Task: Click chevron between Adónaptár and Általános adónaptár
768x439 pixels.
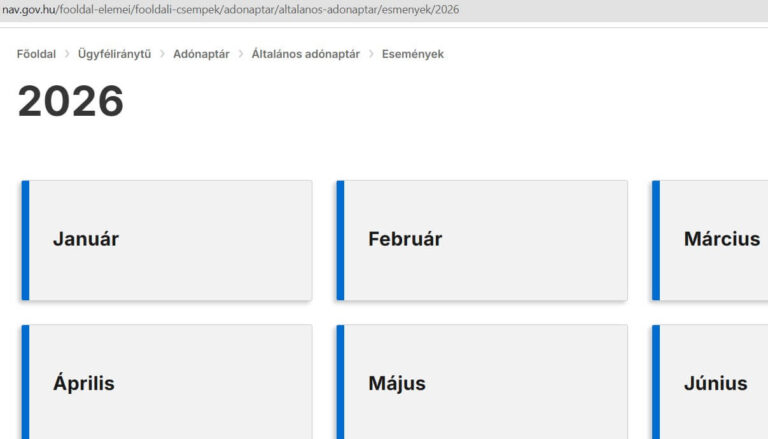Action: point(240,54)
